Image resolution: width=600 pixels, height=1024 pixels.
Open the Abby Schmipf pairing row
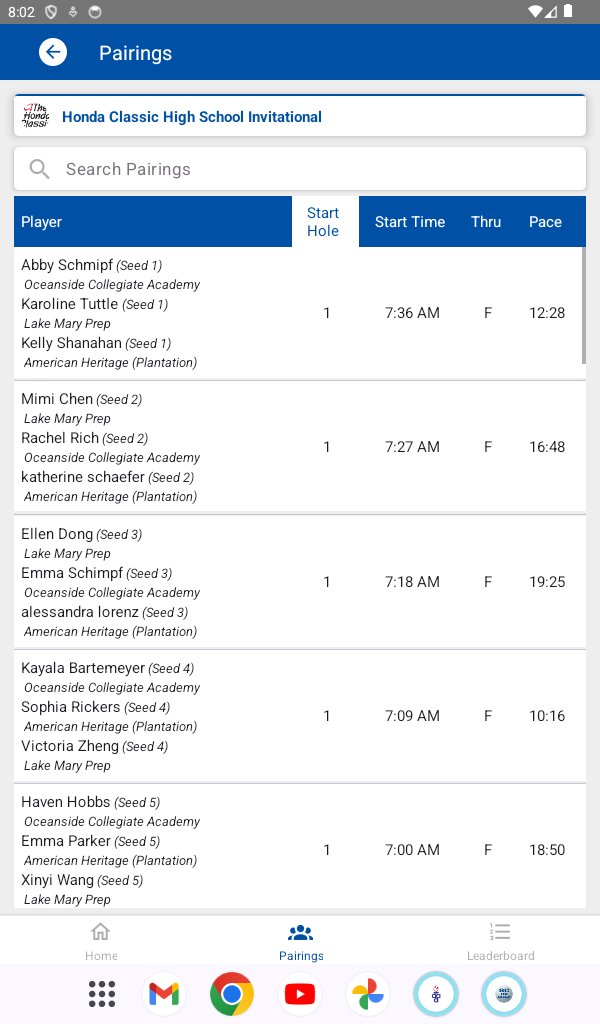point(300,313)
